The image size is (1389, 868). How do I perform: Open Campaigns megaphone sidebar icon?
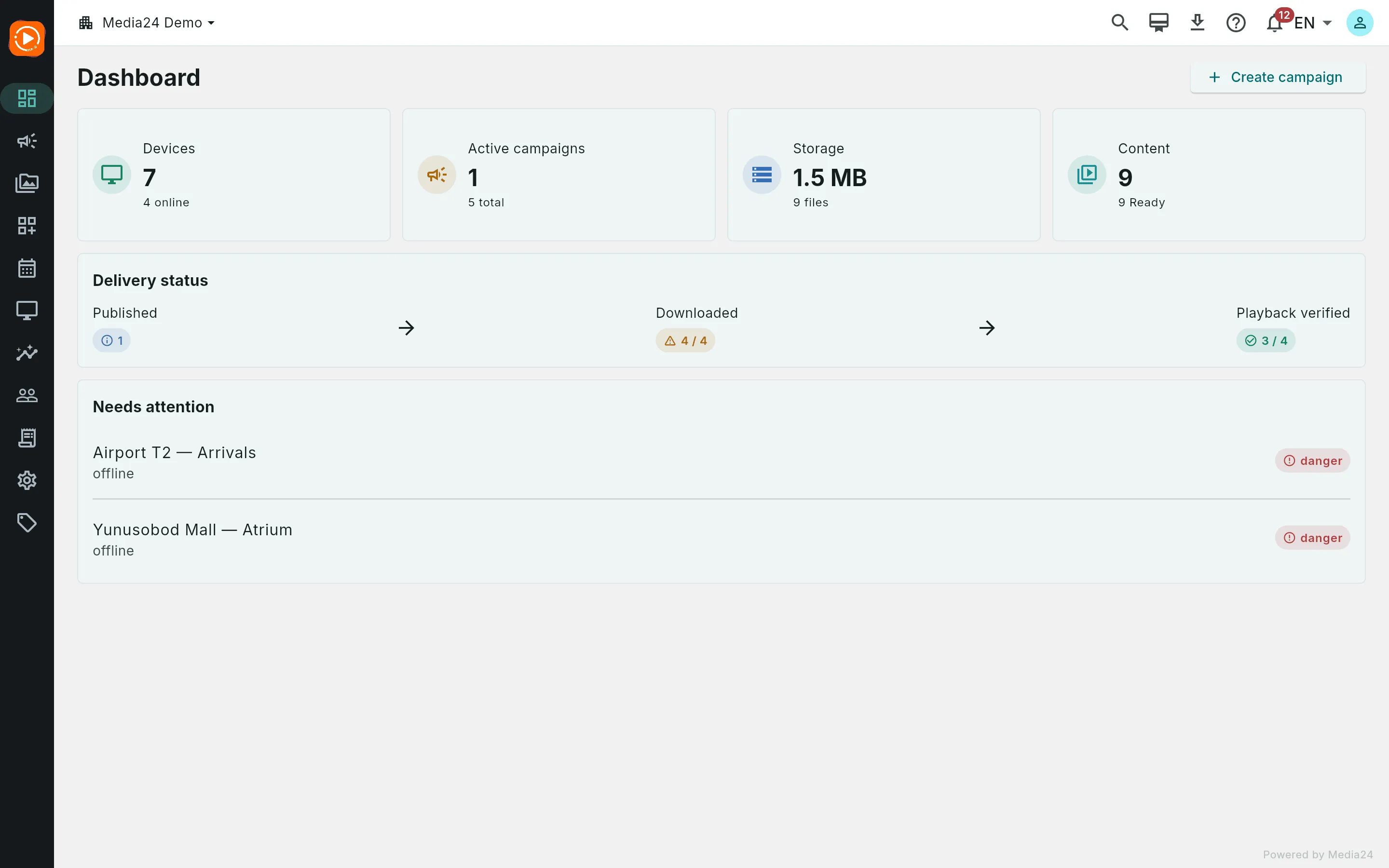point(27,141)
